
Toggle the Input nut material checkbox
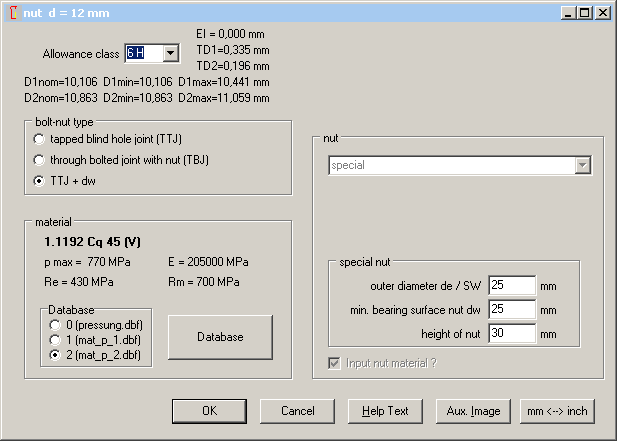click(x=333, y=361)
